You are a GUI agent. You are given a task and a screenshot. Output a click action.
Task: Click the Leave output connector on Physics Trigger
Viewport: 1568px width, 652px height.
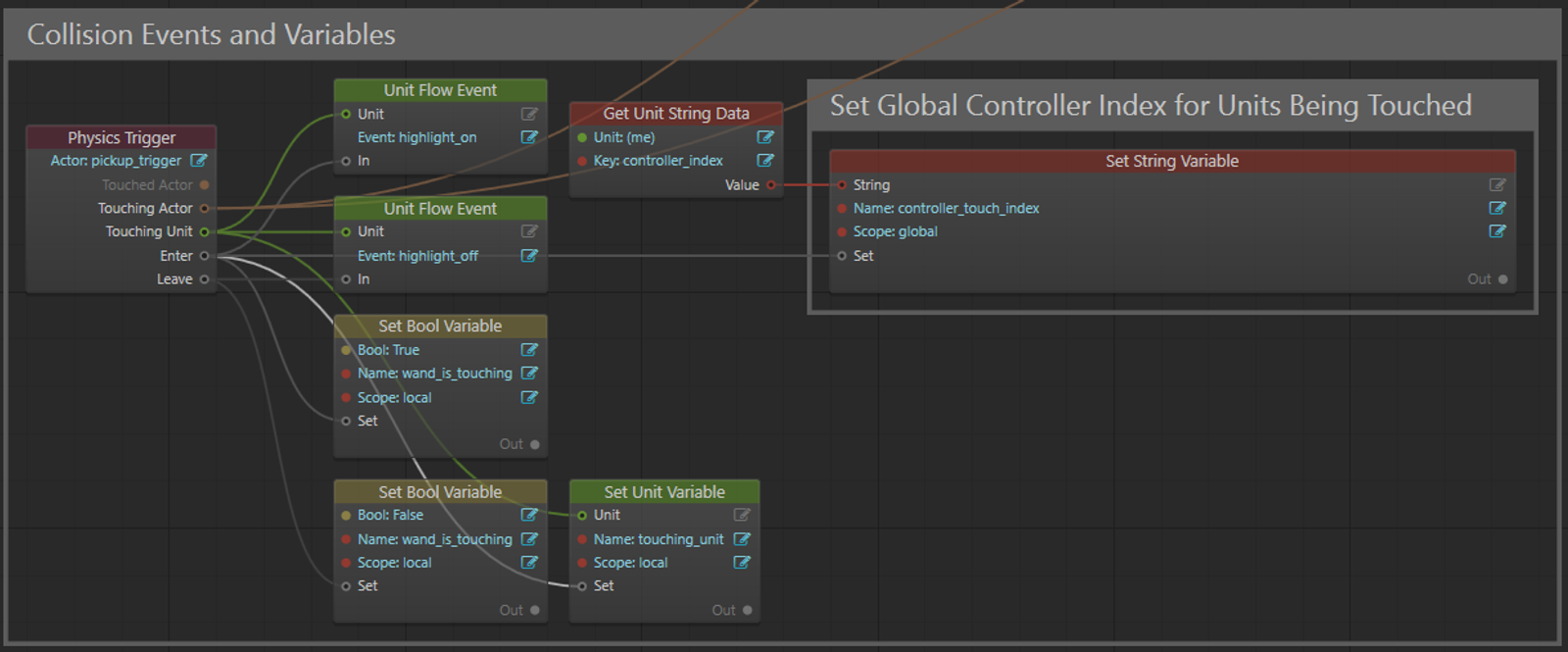204,279
